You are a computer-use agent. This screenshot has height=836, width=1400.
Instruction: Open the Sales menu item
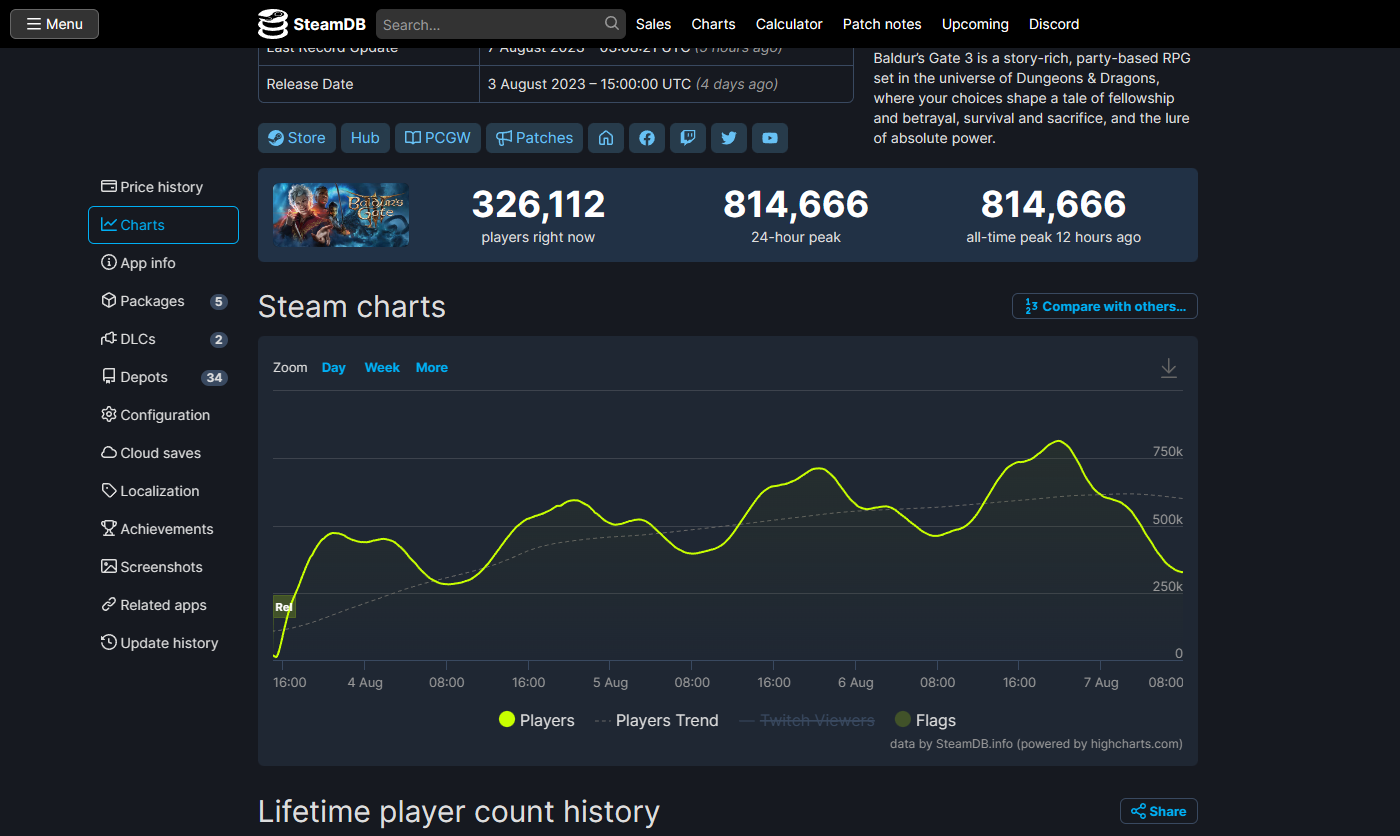pos(654,24)
